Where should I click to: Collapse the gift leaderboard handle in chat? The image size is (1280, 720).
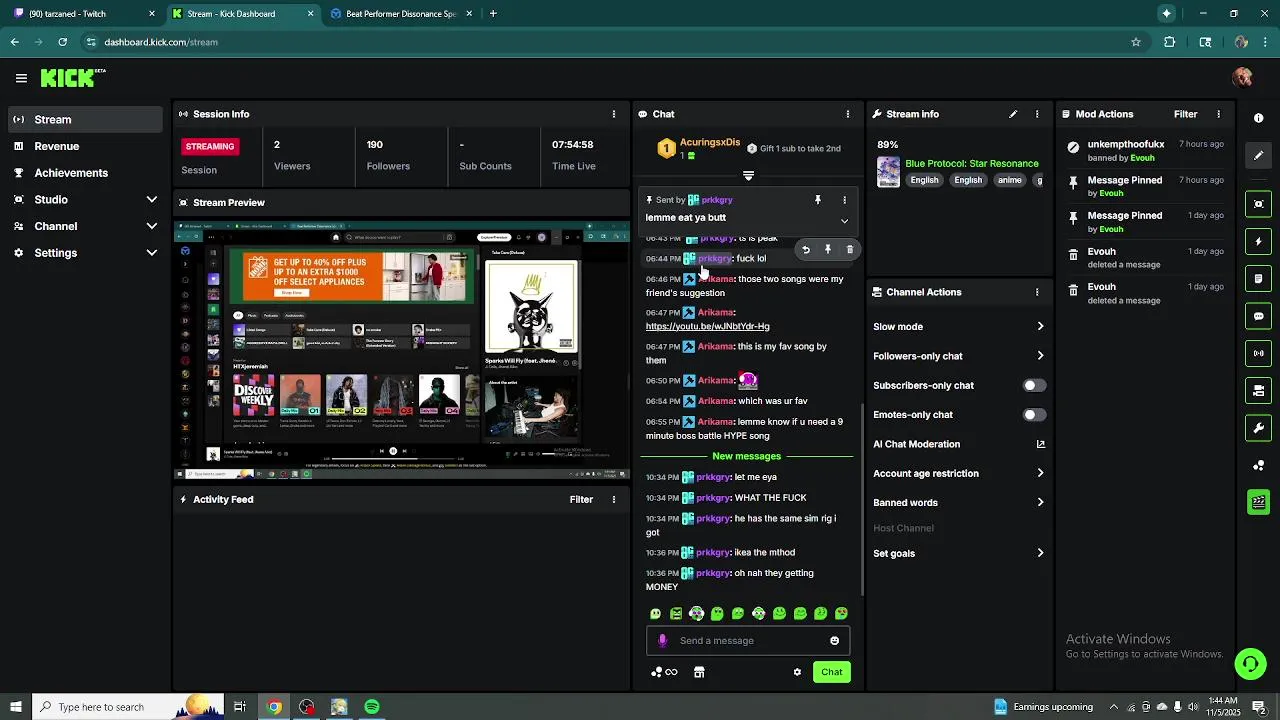coord(748,176)
